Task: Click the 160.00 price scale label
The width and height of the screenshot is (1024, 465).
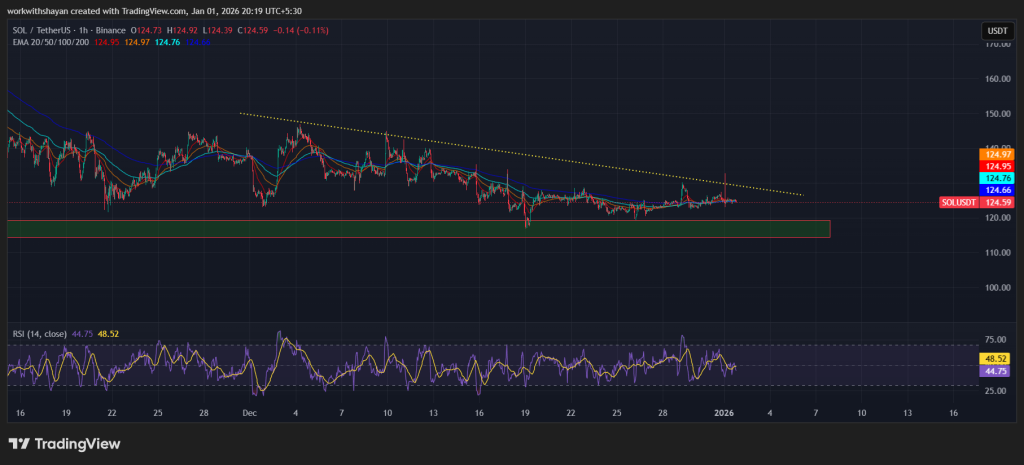Action: [994, 79]
